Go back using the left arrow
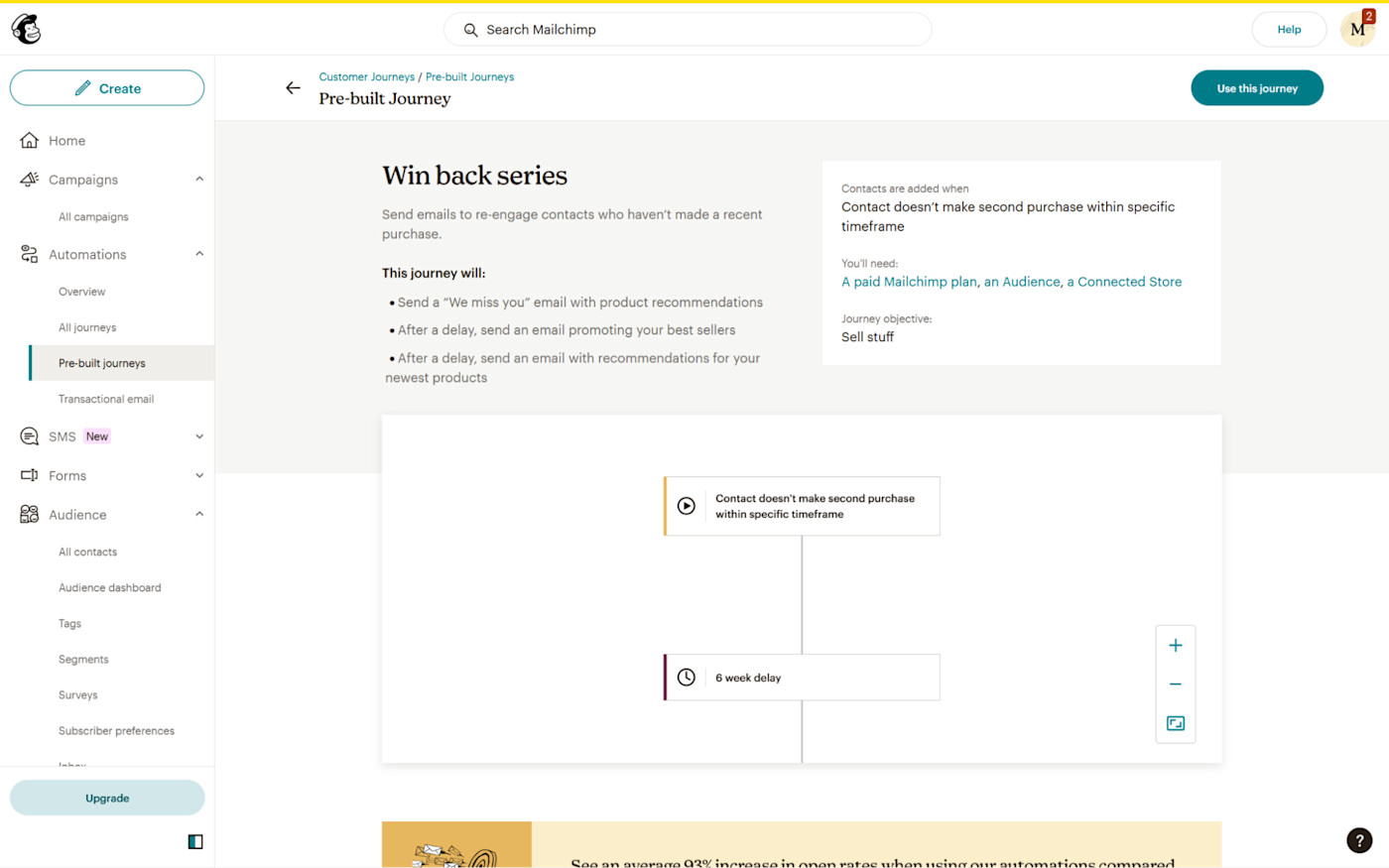This screenshot has width=1389, height=868. tap(293, 88)
